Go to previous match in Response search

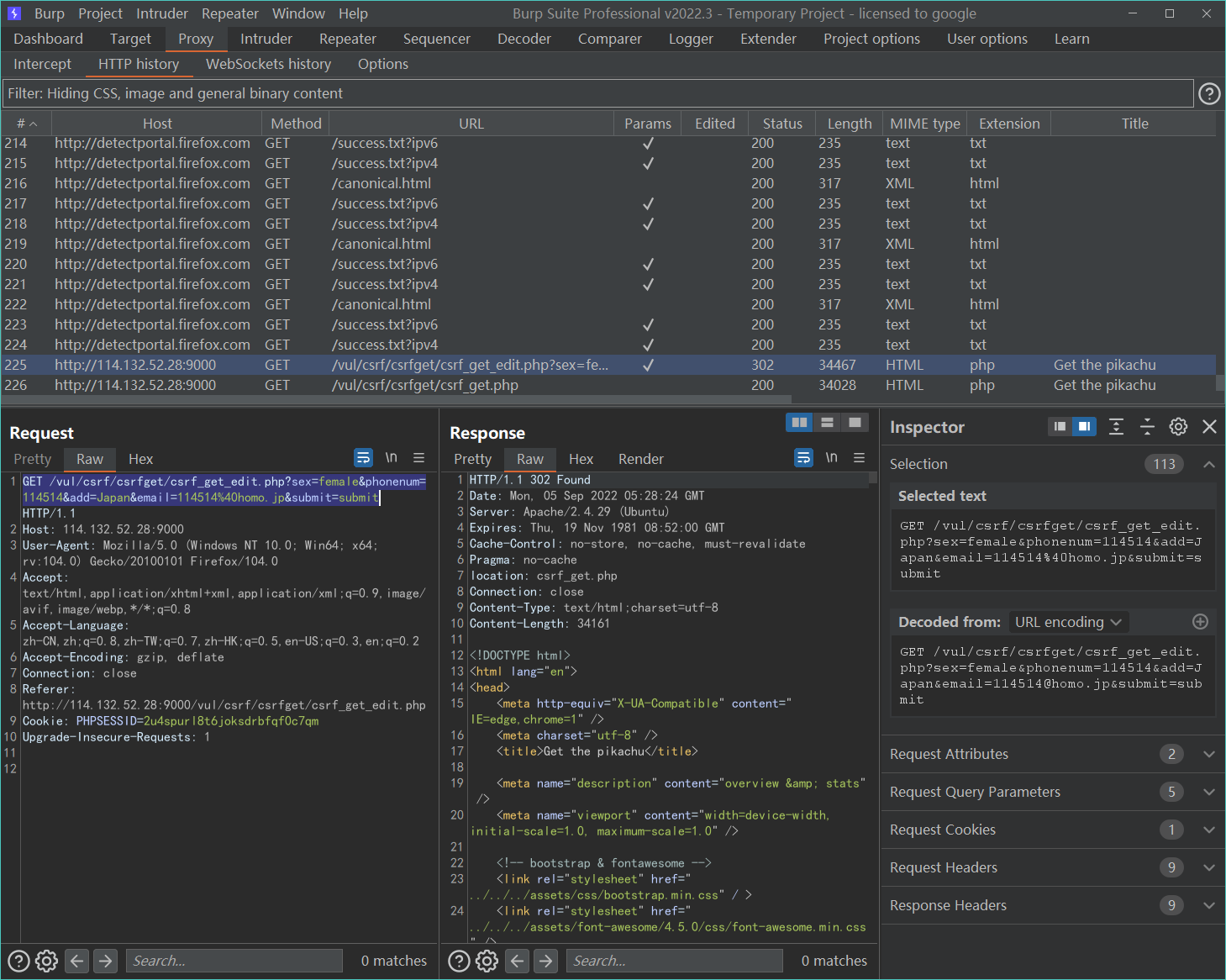click(x=518, y=961)
